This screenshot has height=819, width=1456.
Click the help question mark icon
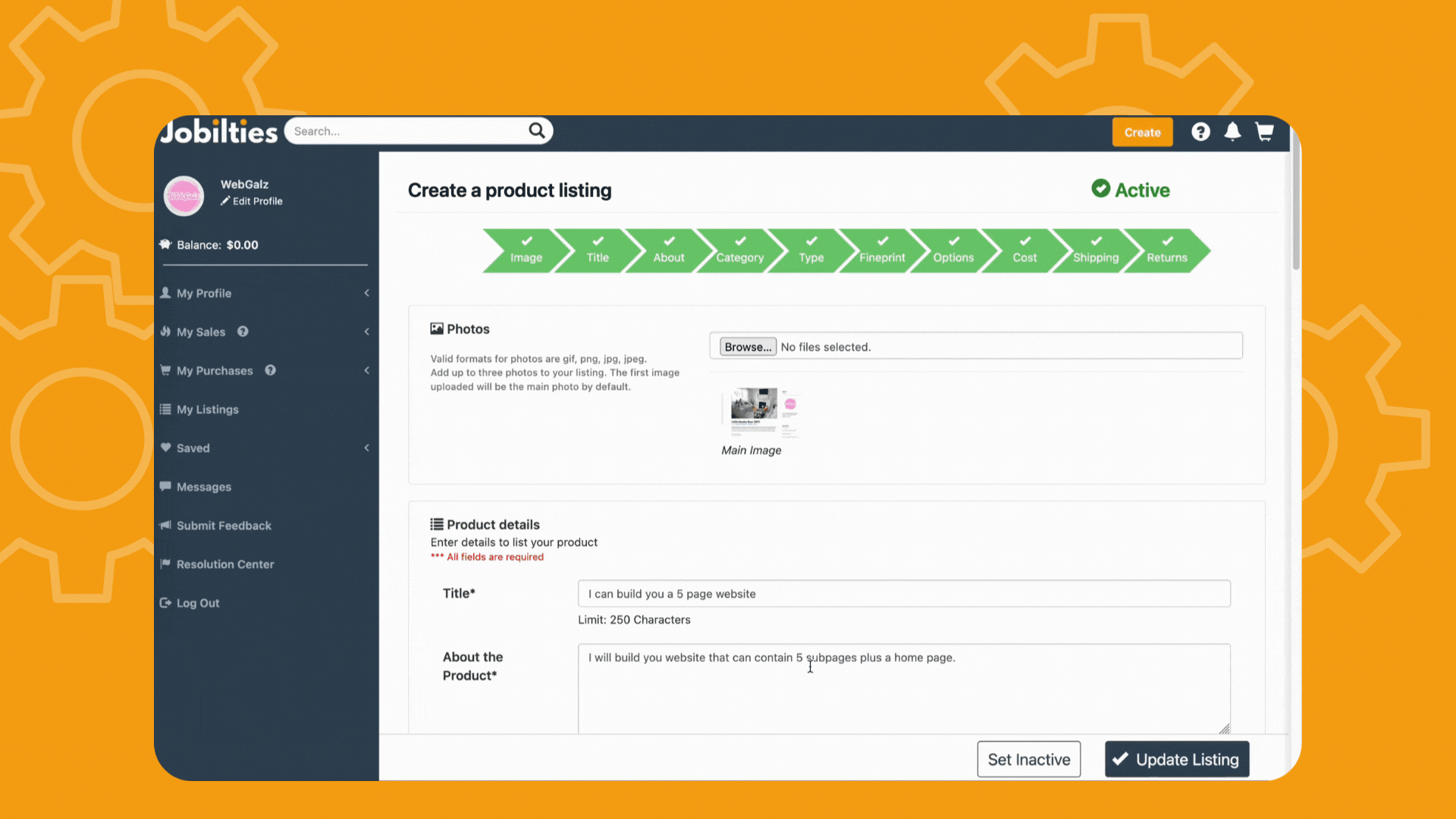point(1200,131)
